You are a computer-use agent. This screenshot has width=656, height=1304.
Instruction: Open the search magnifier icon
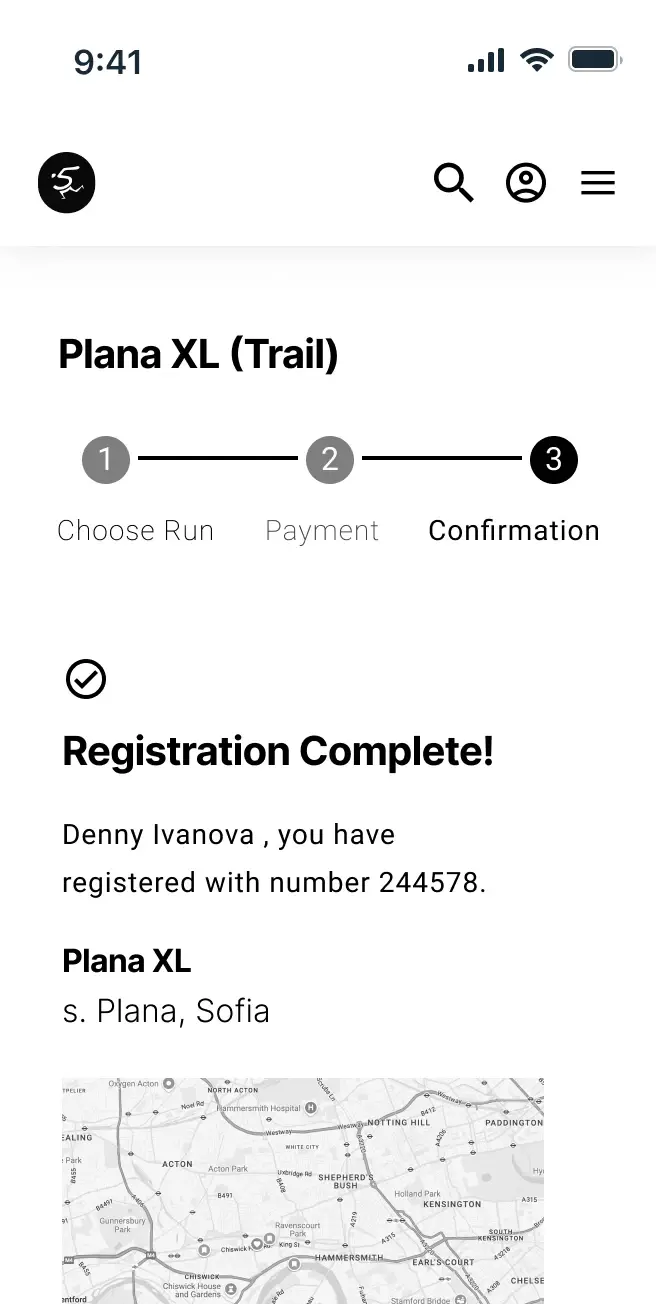coord(453,183)
